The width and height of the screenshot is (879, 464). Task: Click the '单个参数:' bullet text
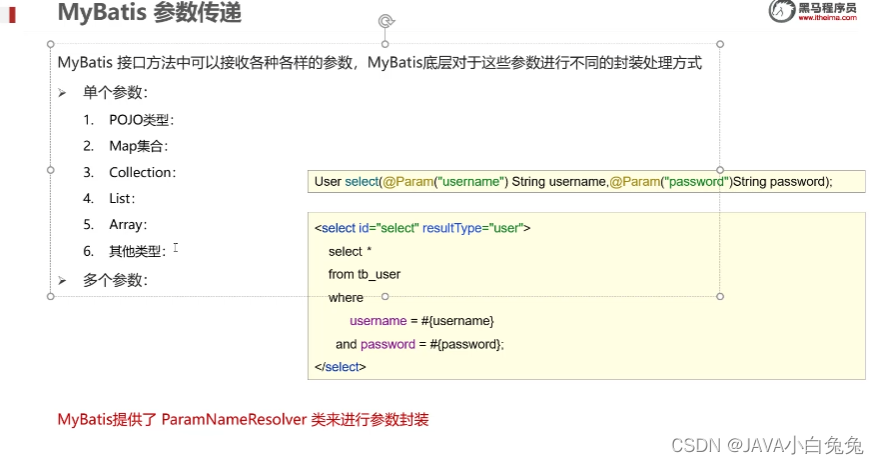115,92
